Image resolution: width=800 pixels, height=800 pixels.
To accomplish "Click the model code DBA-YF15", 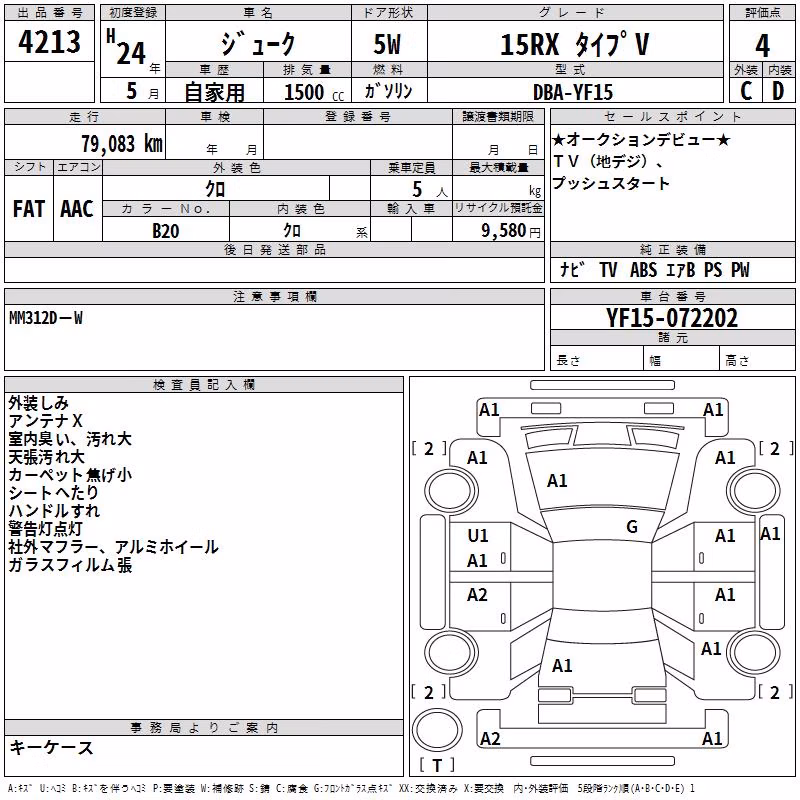I will coord(572,92).
